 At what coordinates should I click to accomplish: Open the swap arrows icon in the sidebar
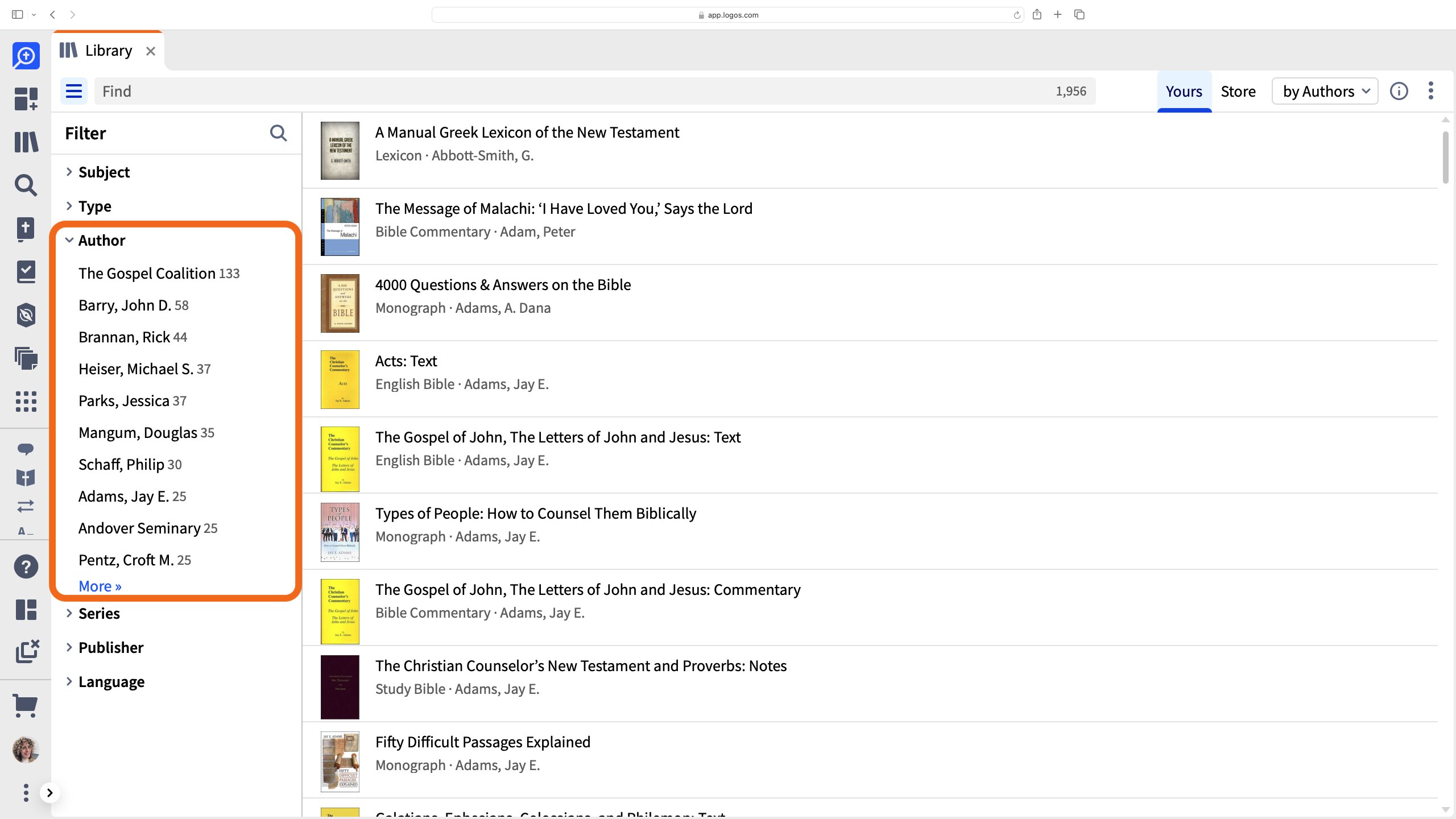coord(26,506)
